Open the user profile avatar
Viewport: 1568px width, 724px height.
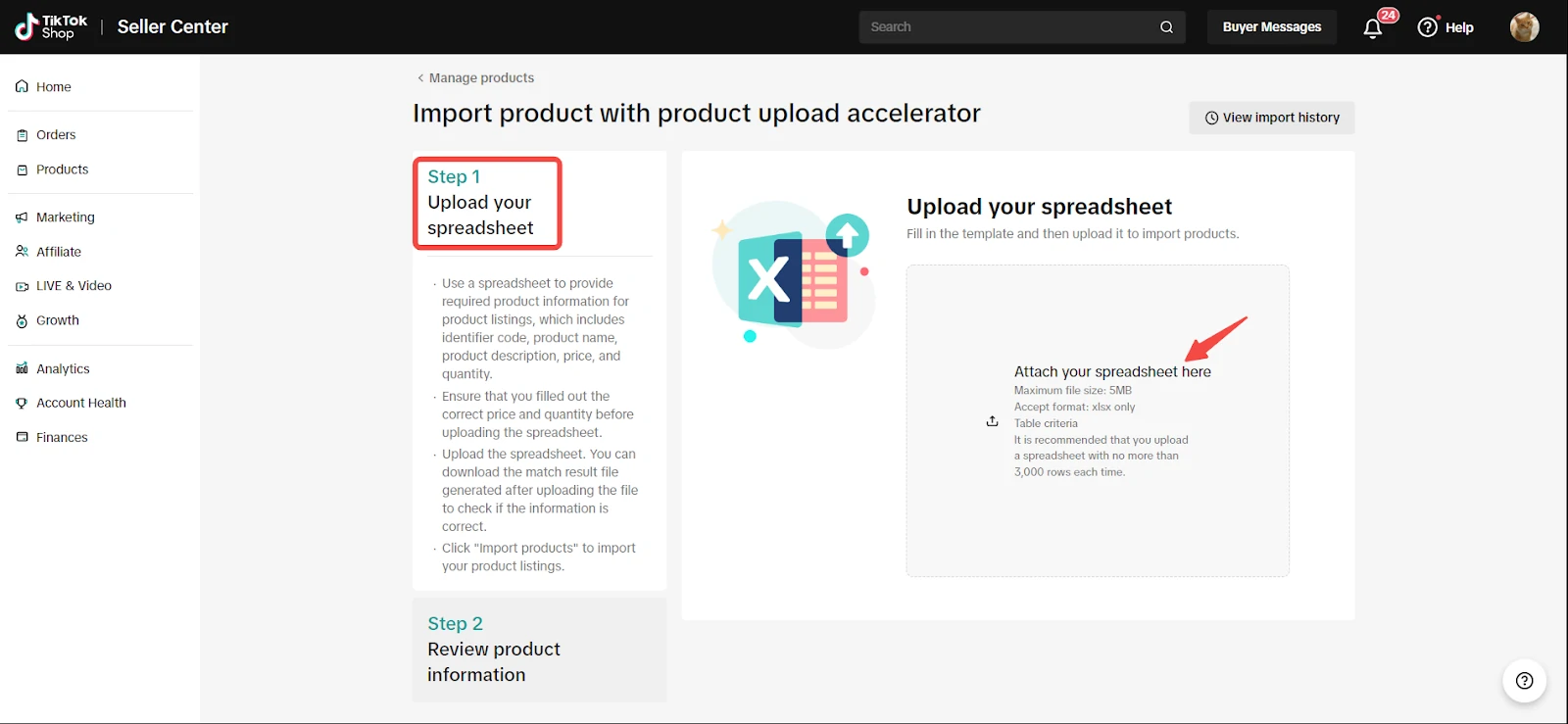[x=1524, y=27]
